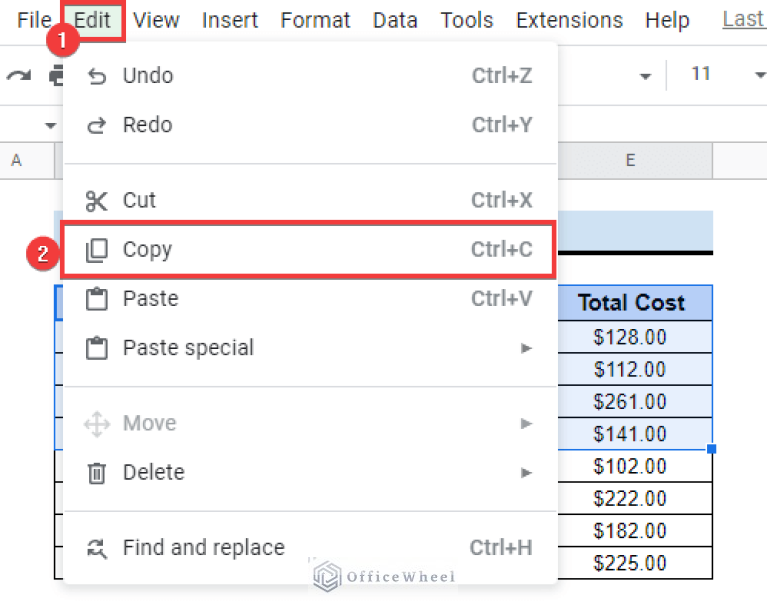Image resolution: width=767 pixels, height=615 pixels.
Task: Choose Copy from the Edit menu
Action: pos(309,250)
